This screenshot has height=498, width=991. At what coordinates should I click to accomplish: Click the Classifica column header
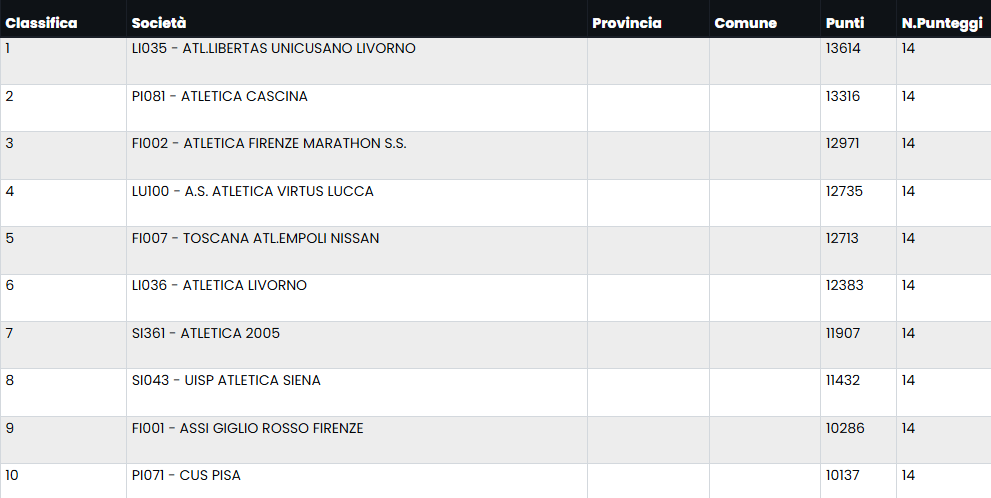pos(42,23)
